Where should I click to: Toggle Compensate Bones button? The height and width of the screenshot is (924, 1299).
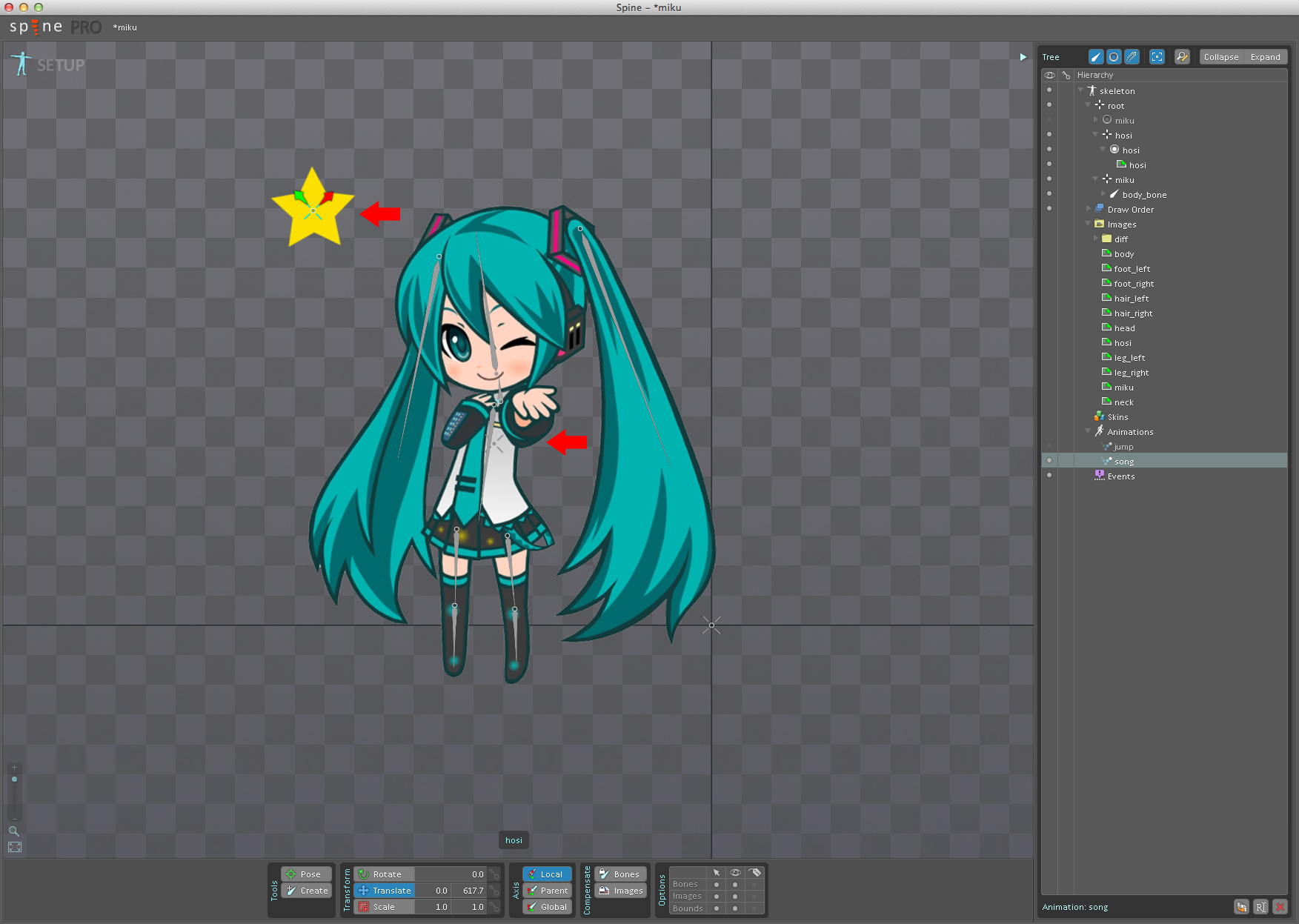(621, 874)
